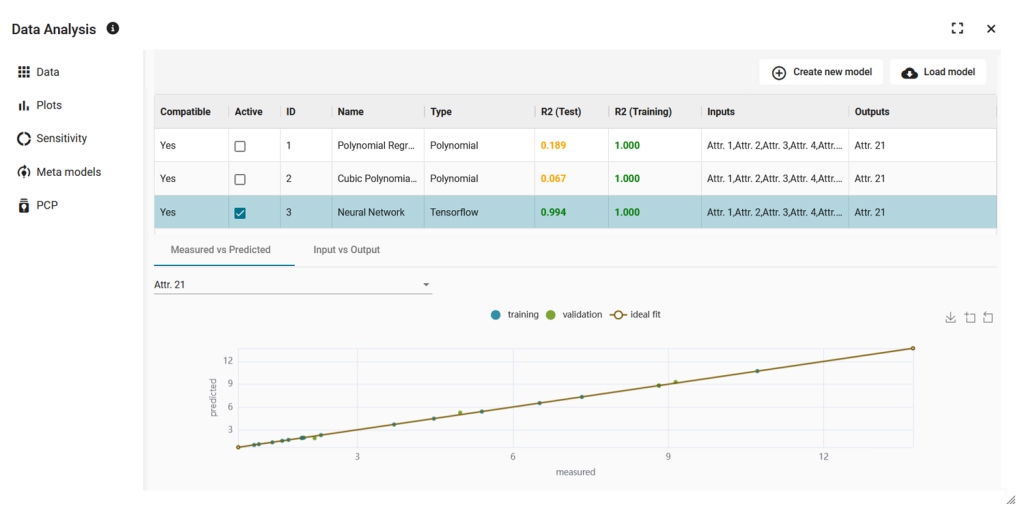Click the 0.994 R2 test value

(553, 212)
